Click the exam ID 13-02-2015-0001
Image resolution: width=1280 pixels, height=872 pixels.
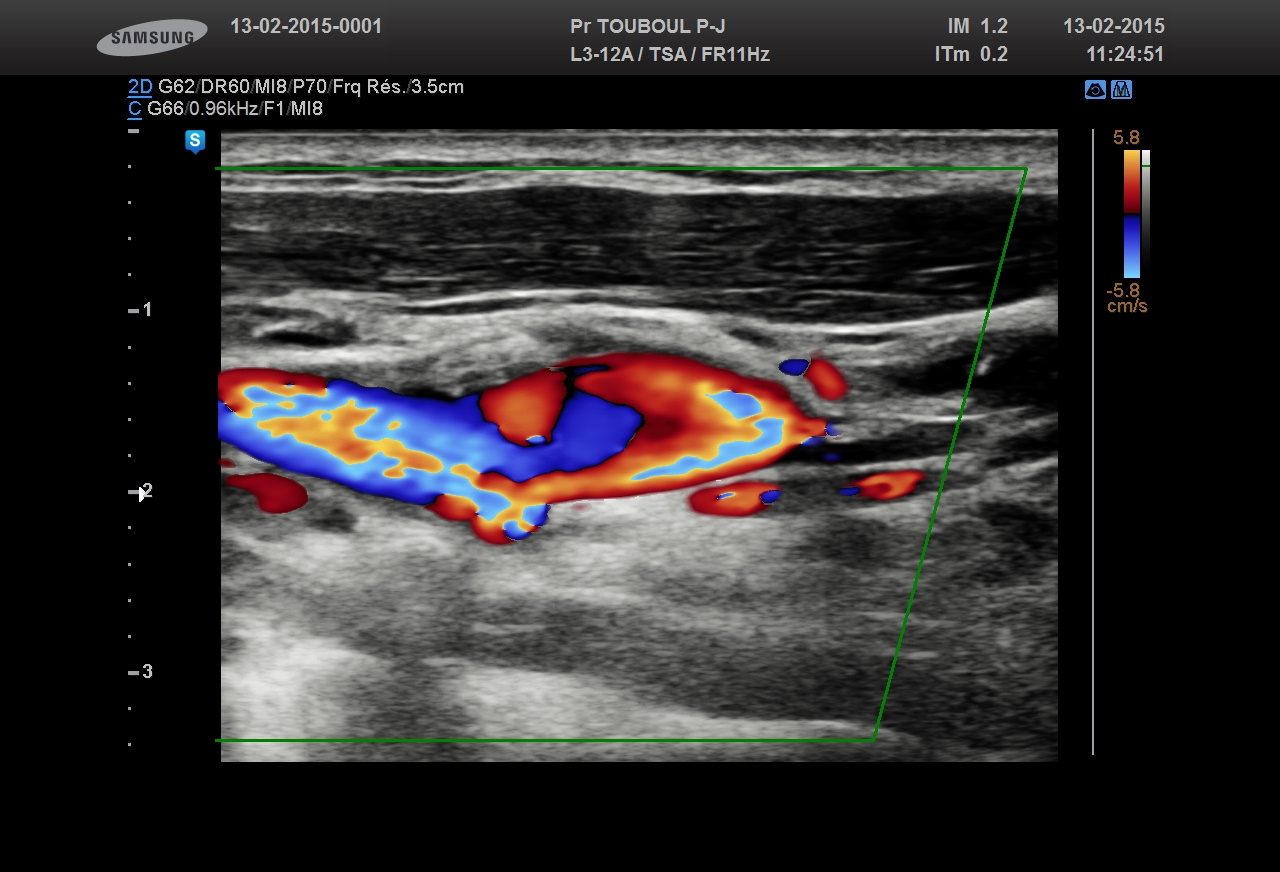pos(306,26)
